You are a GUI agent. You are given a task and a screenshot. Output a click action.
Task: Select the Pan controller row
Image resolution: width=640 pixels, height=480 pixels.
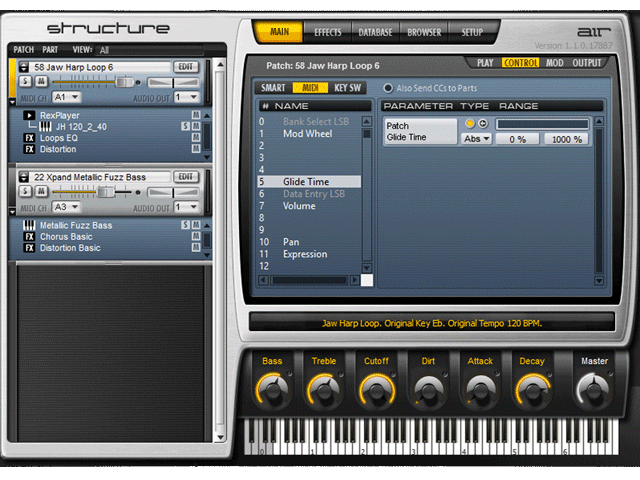pos(309,242)
